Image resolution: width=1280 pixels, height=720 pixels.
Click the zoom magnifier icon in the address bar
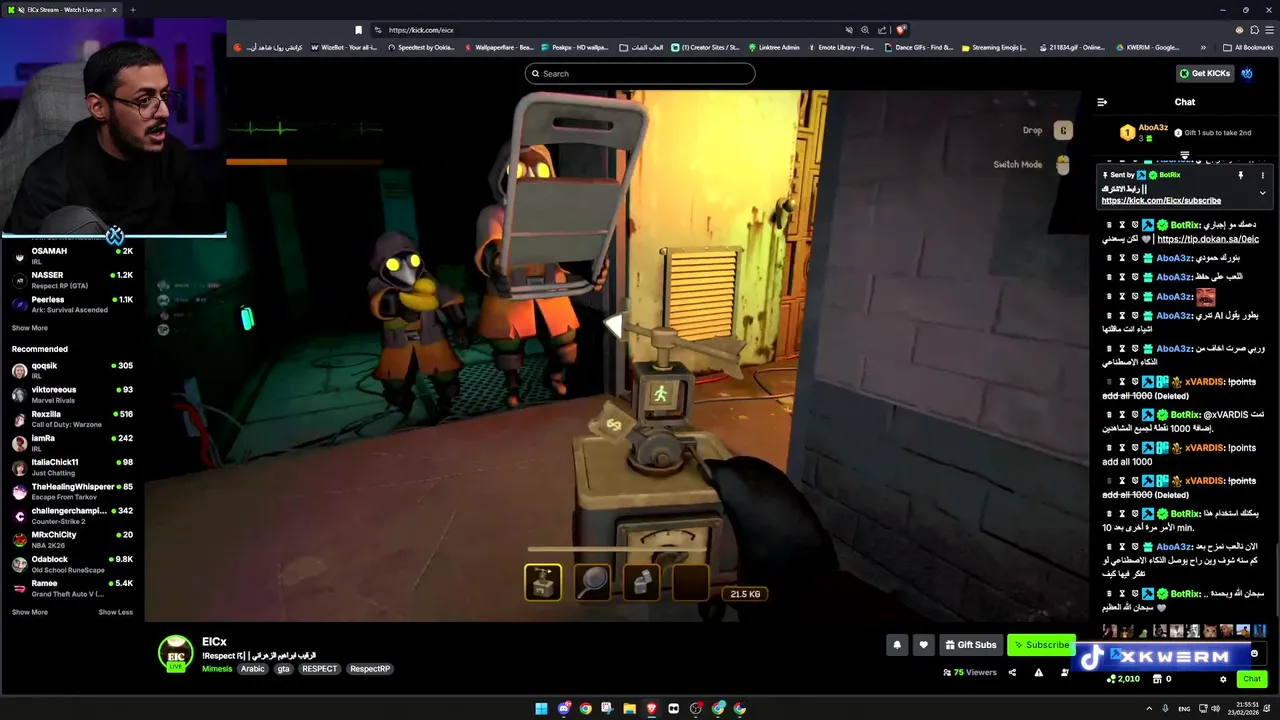pos(866,30)
